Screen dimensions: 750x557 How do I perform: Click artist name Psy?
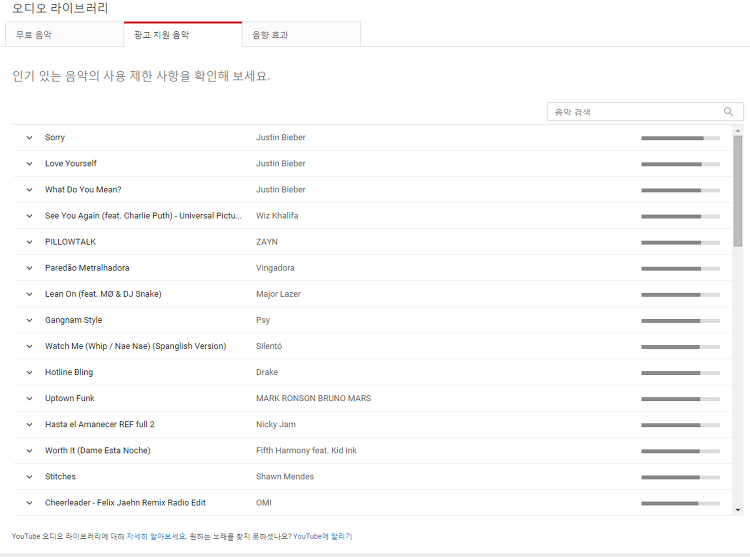point(263,320)
